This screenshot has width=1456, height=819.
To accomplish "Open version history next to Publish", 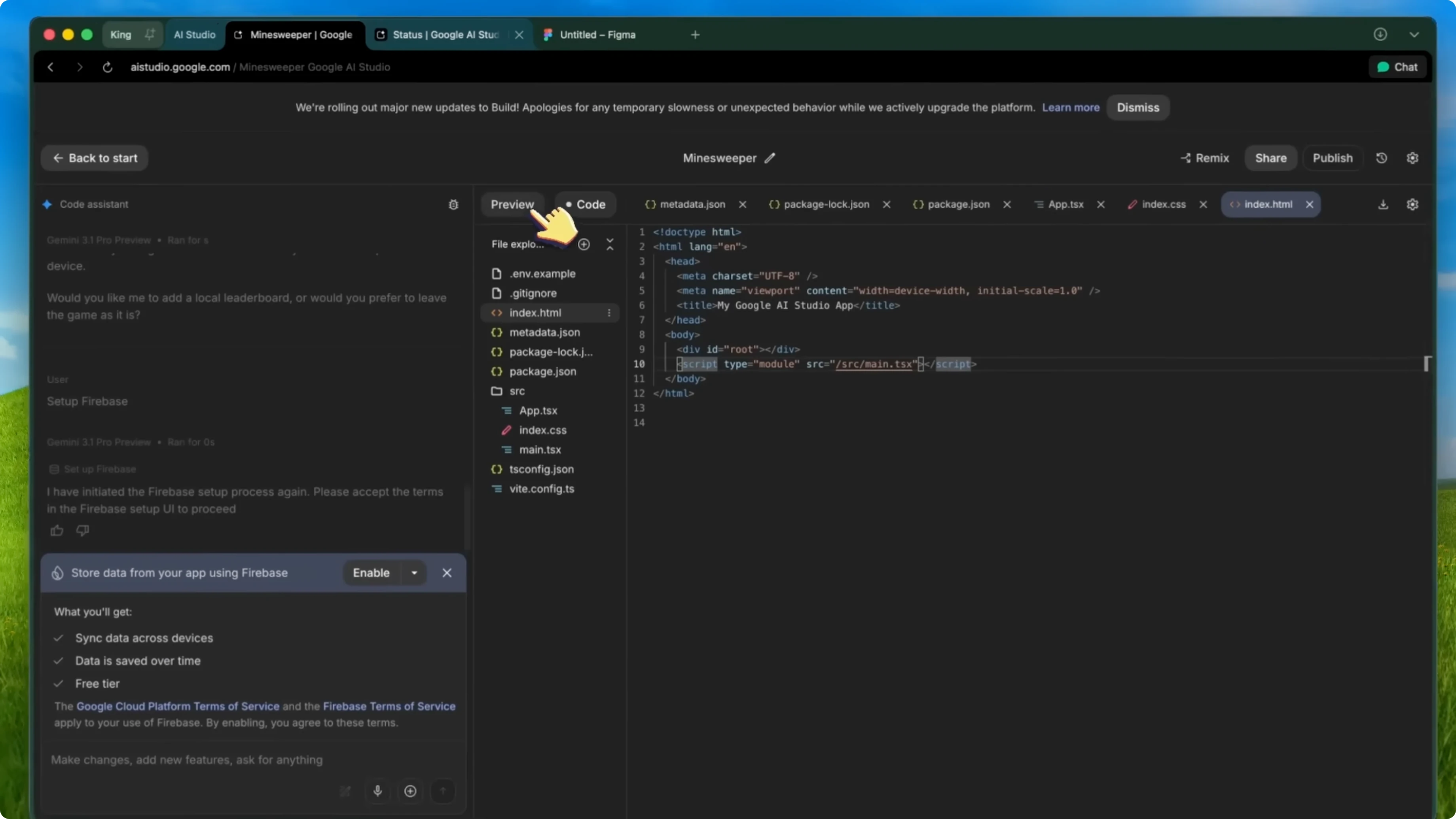I will (1381, 158).
